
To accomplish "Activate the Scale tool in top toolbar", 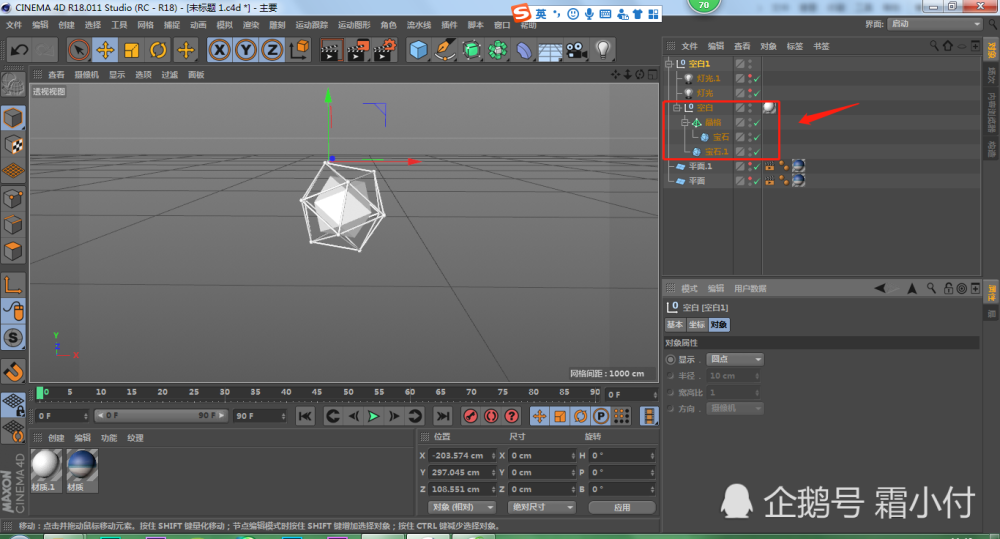I will (132, 50).
